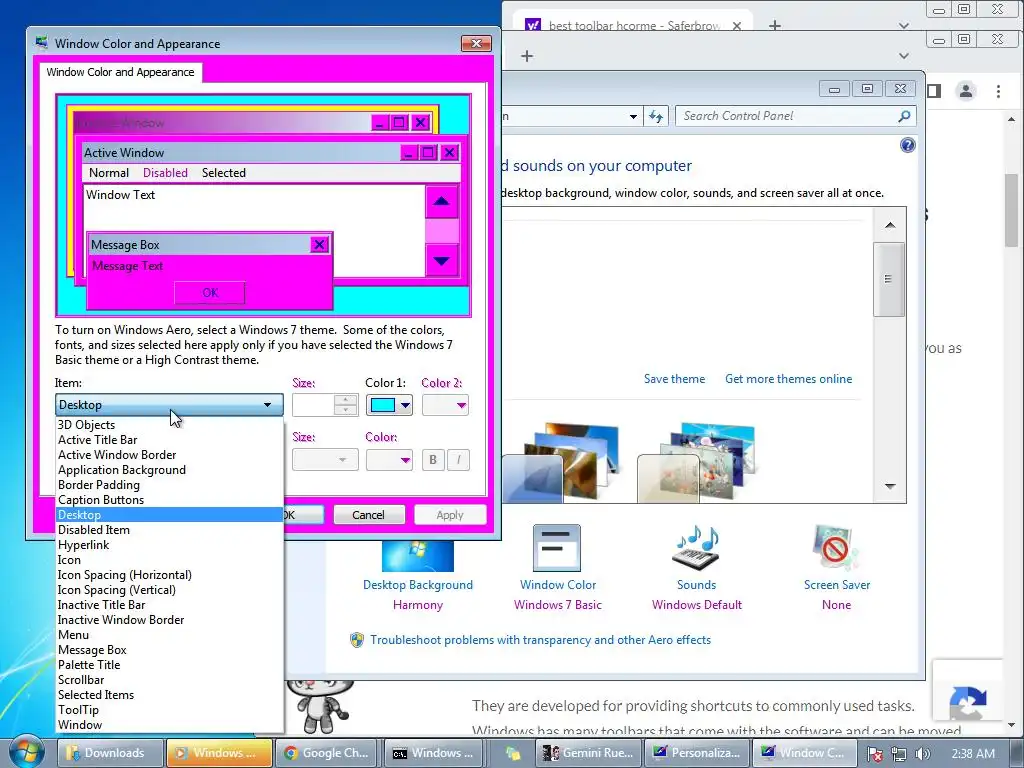Open the Window Color icon
The image size is (1024, 768).
557,548
